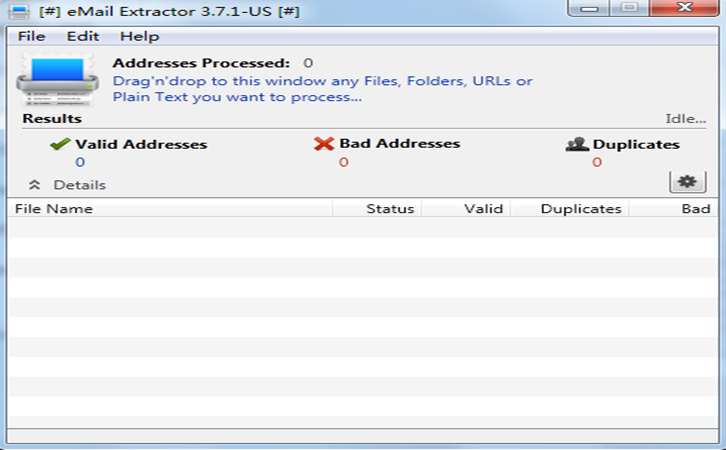Open the Edit menu
The width and height of the screenshot is (726, 450).
(82, 36)
